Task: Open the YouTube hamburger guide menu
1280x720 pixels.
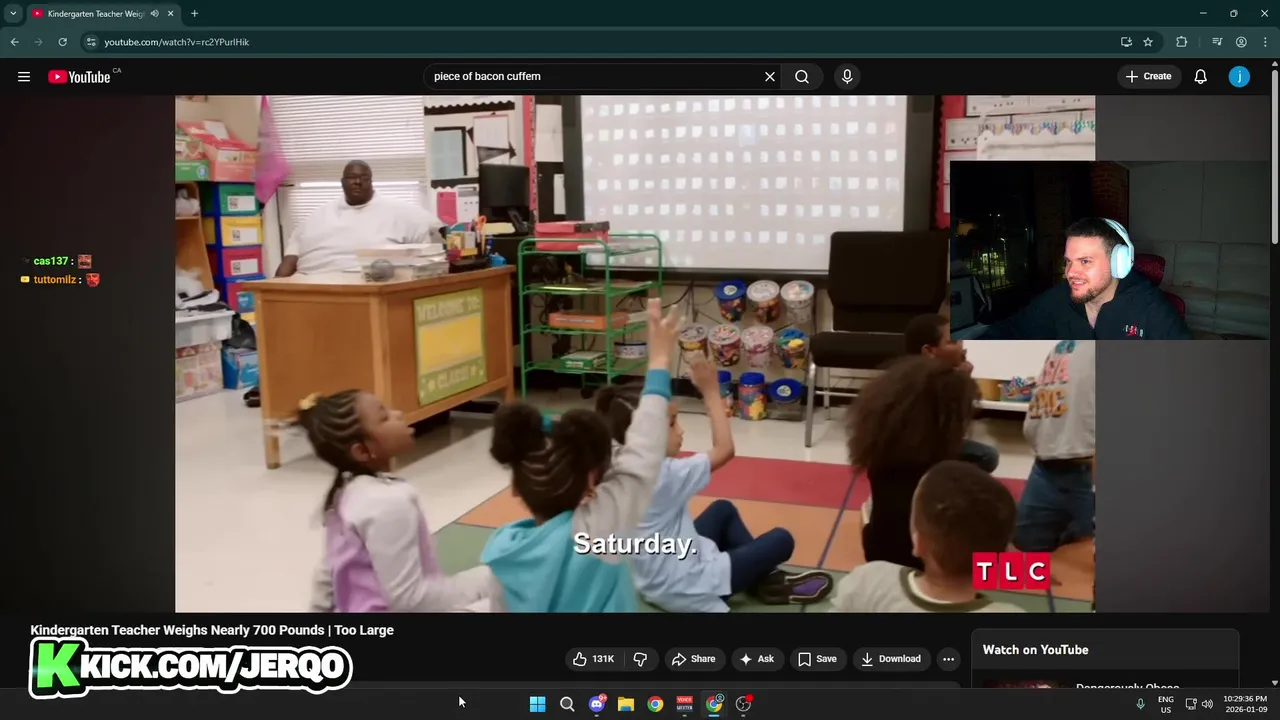Action: pyautogui.click(x=24, y=76)
